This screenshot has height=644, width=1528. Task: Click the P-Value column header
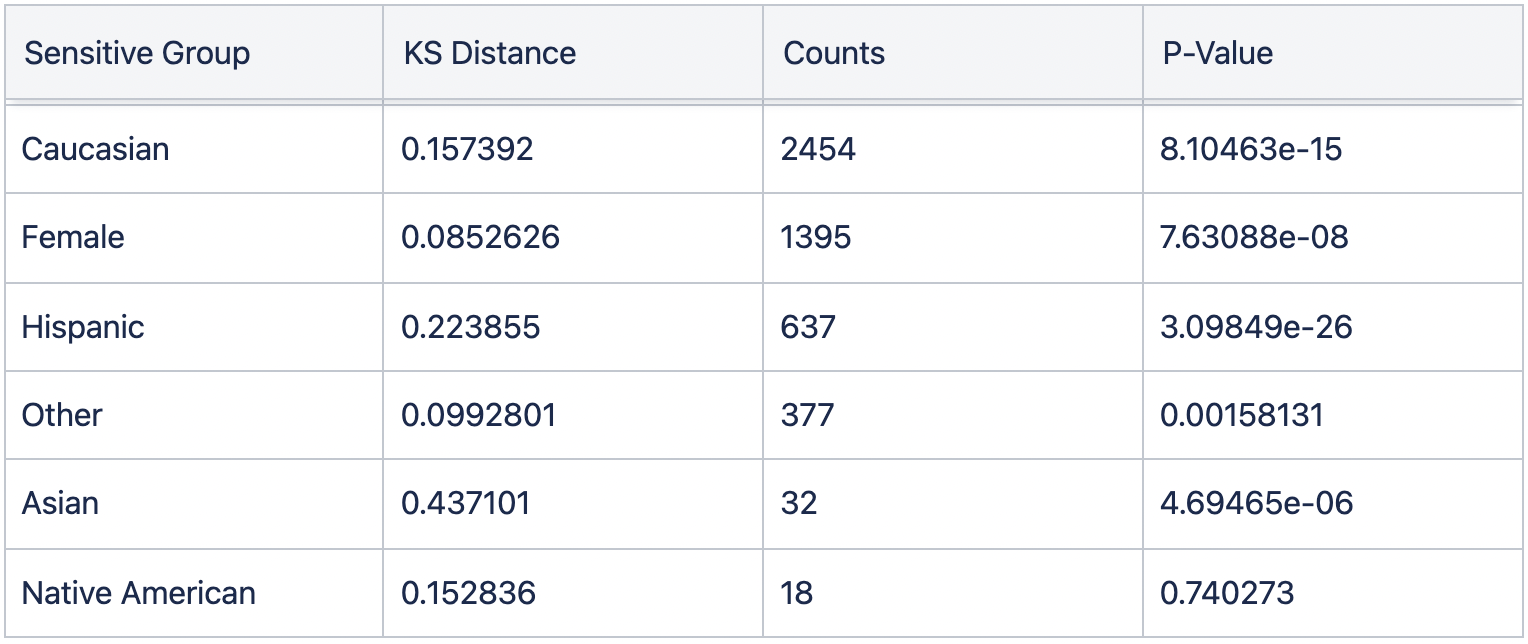[x=1217, y=53]
